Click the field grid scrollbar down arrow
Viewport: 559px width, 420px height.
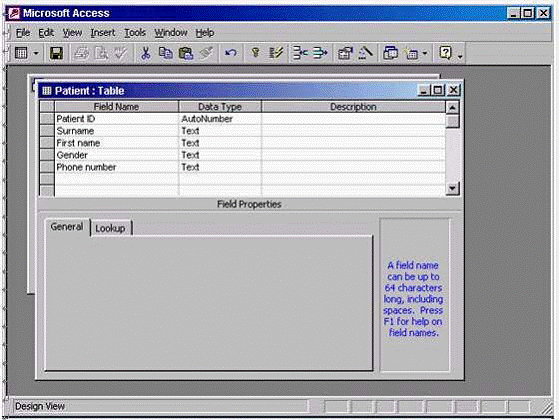[452, 188]
